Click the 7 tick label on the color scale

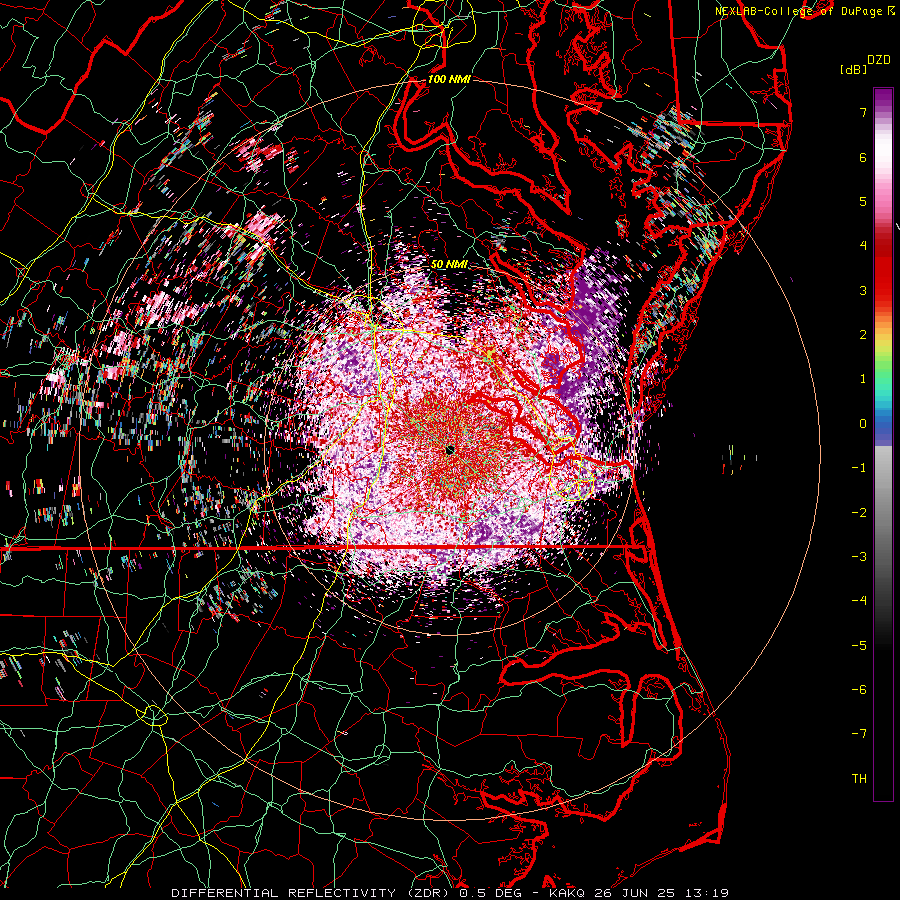click(863, 112)
